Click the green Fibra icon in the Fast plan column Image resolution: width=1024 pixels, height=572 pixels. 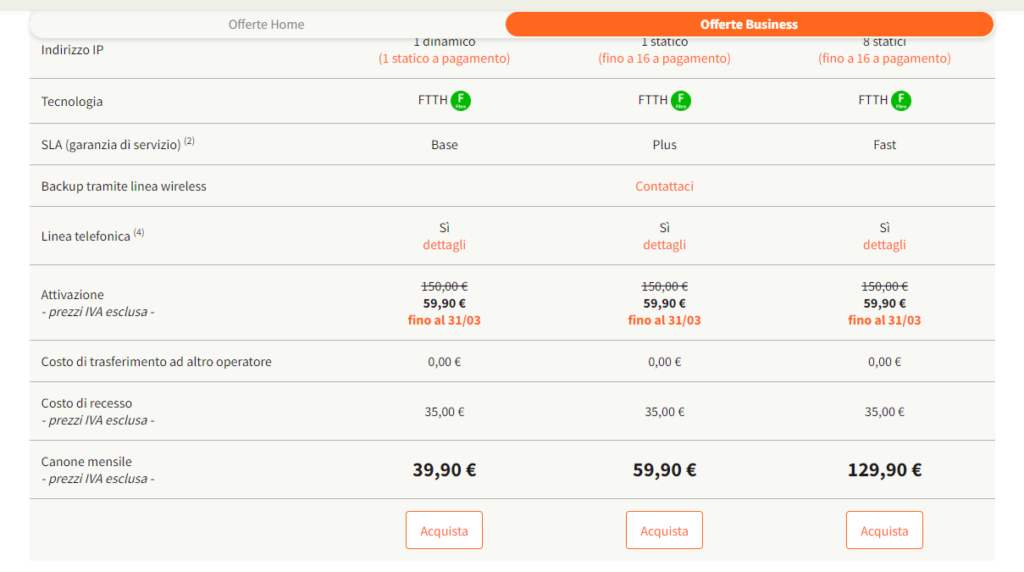tap(901, 100)
